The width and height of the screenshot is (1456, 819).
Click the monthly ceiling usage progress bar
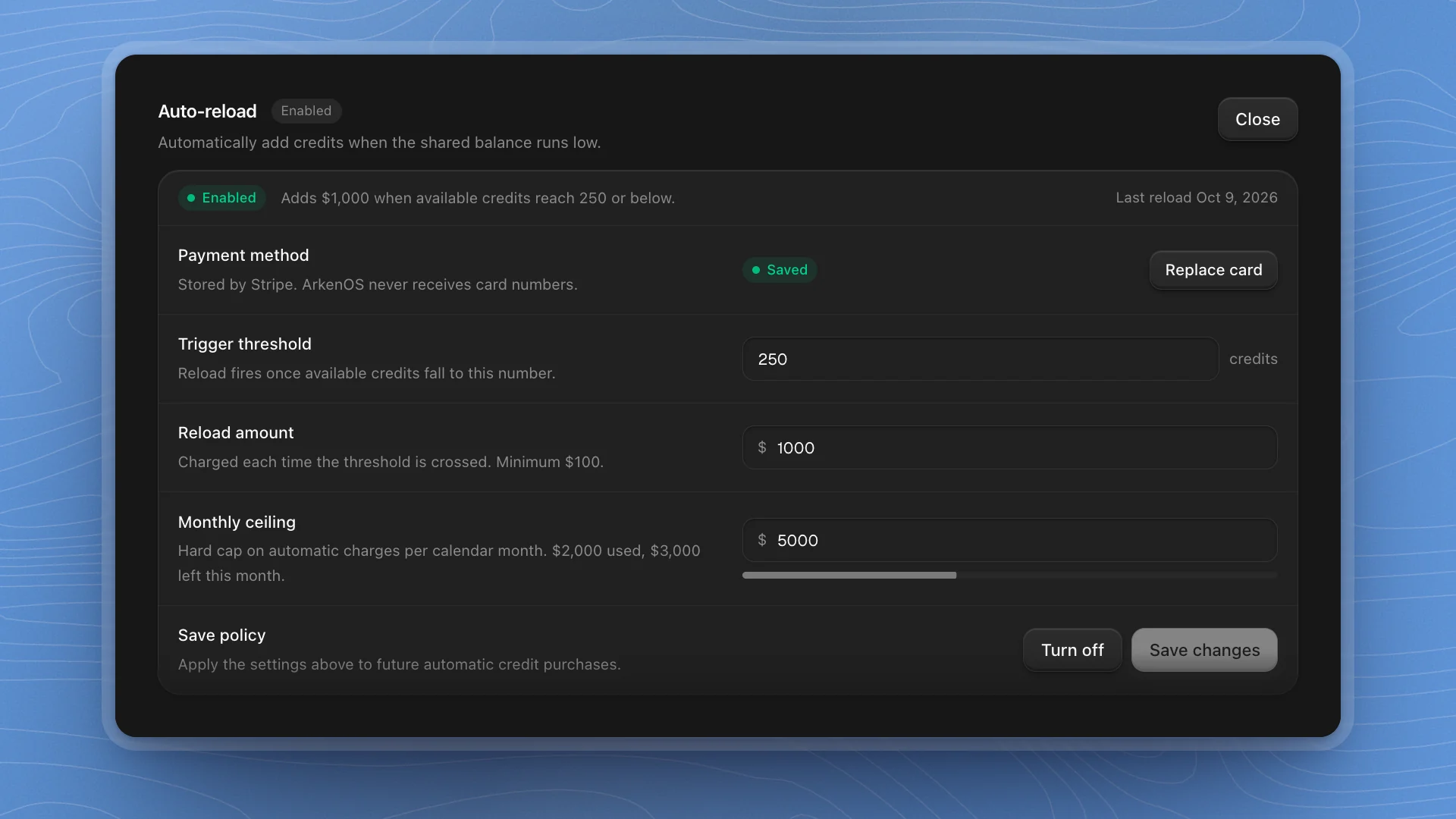[1009, 576]
